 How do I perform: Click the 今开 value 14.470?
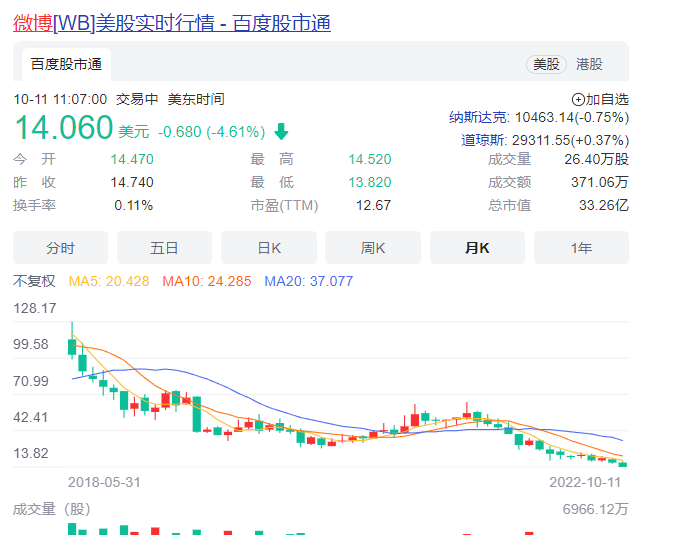point(132,159)
